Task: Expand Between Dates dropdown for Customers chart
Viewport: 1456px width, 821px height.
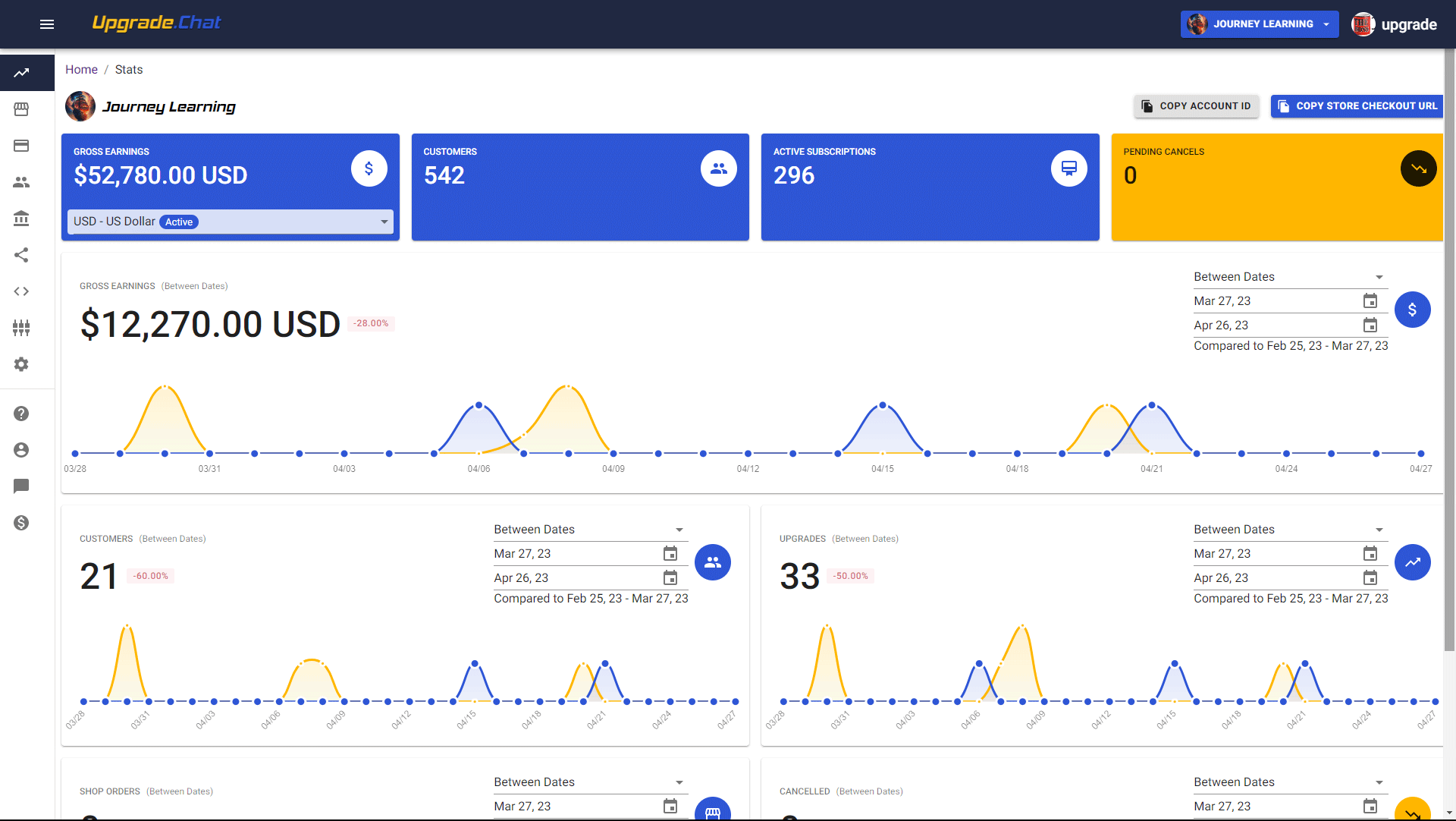Action: click(x=591, y=530)
